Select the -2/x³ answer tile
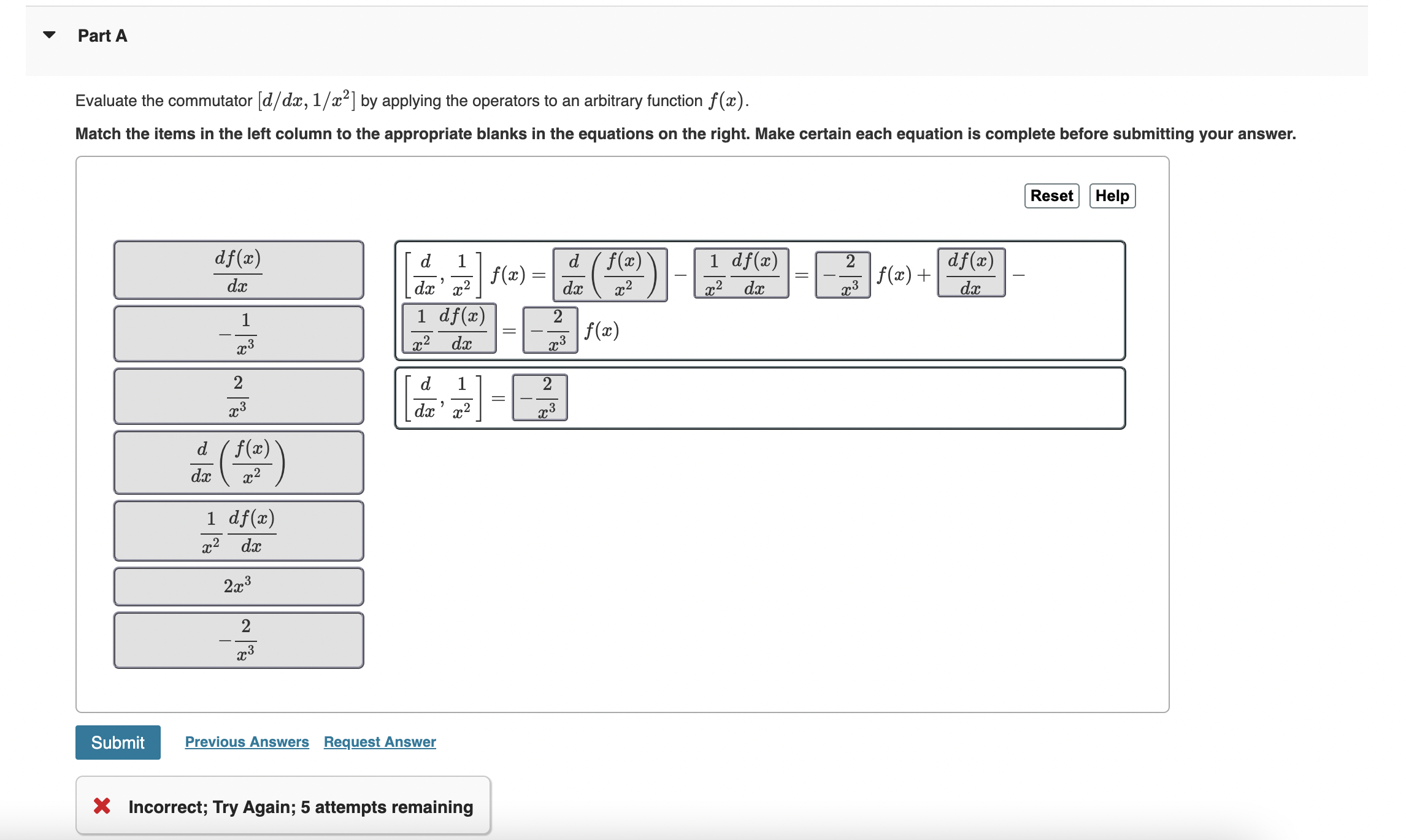 click(238, 640)
